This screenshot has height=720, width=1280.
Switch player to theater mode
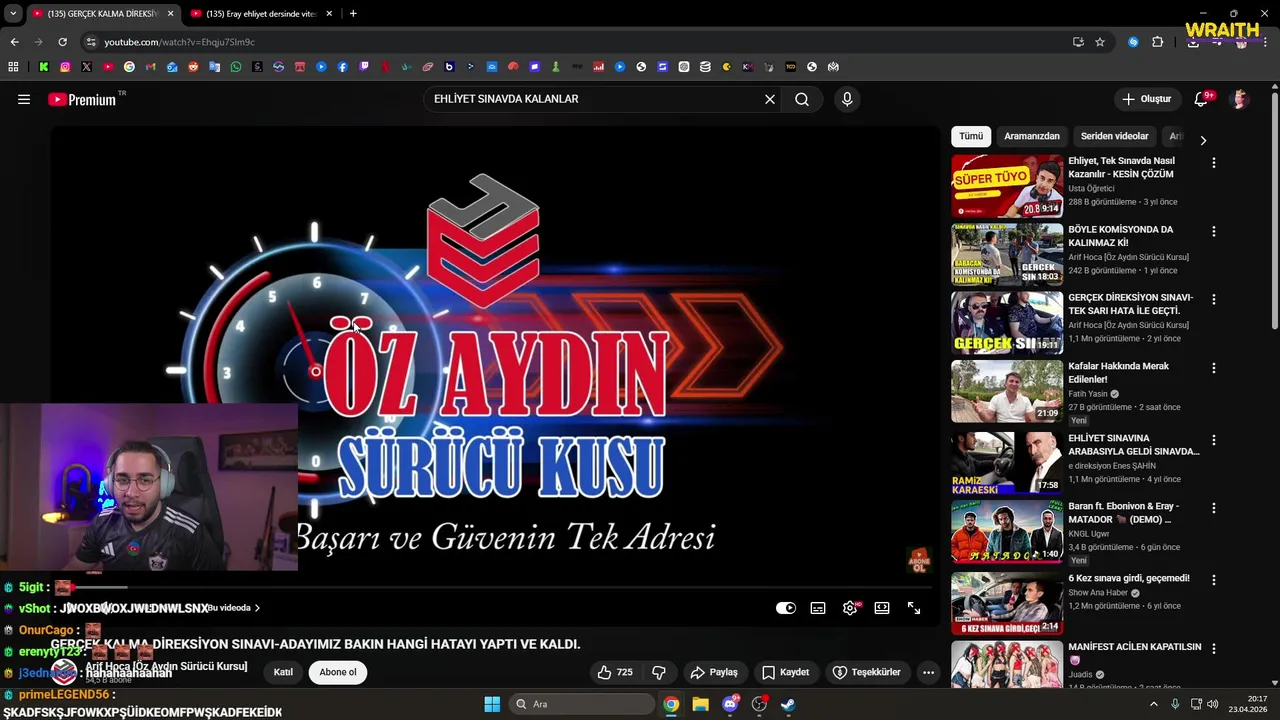[x=882, y=608]
